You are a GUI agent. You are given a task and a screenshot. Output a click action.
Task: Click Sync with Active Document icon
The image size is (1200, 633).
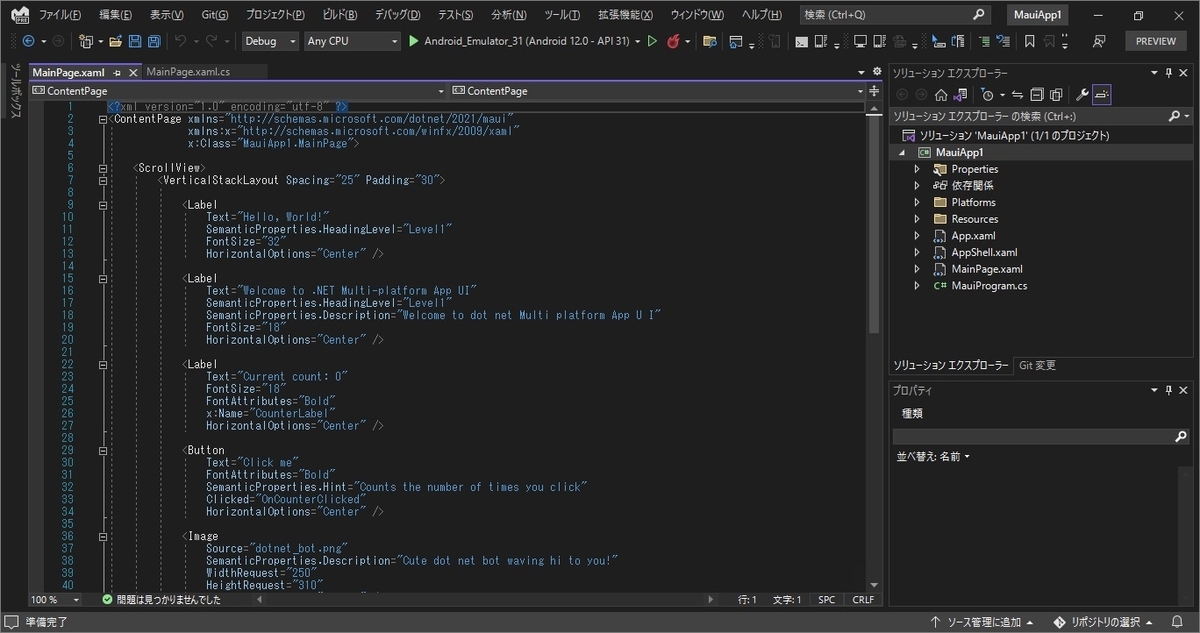coord(1017,95)
